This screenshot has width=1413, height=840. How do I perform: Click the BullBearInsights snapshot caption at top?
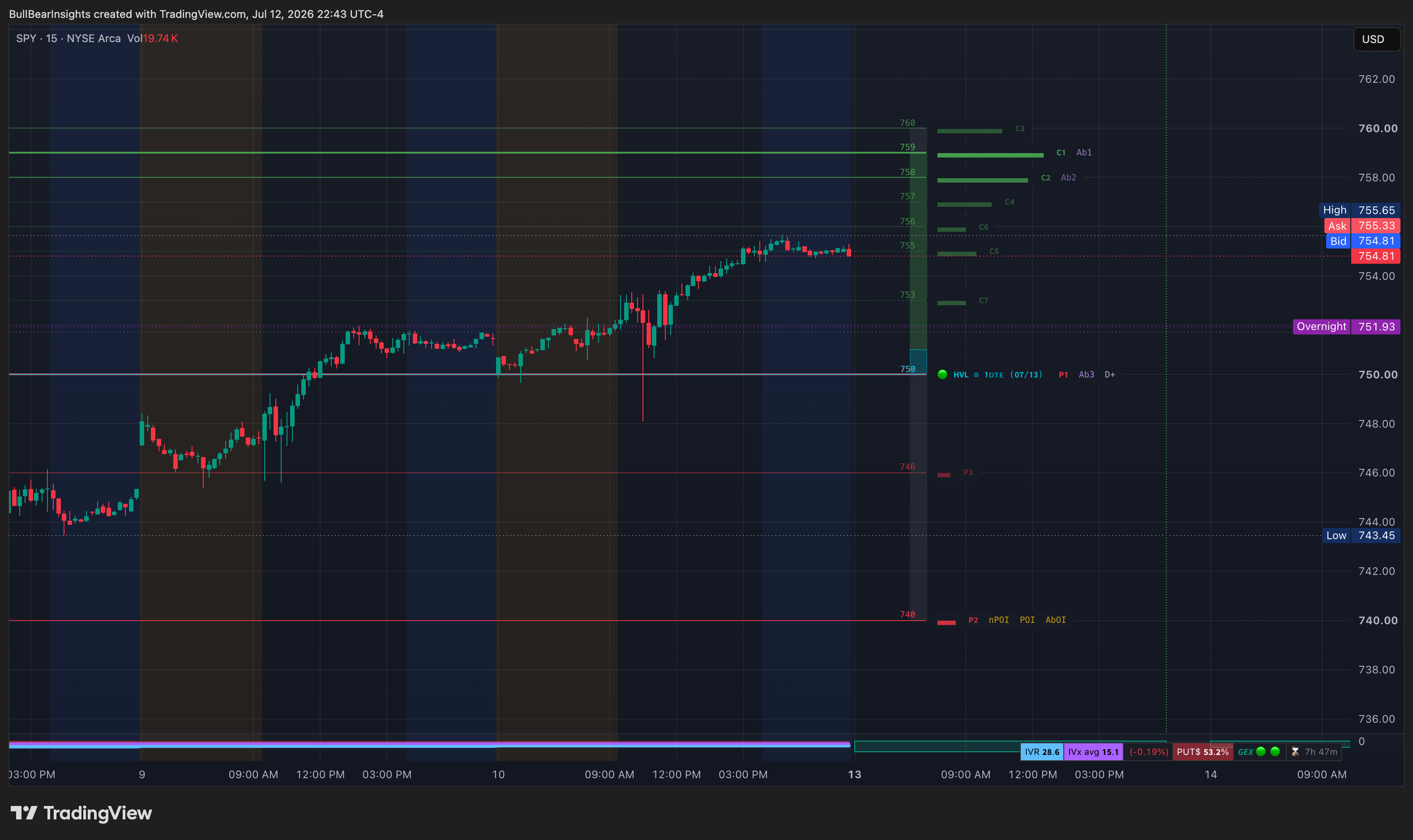coord(196,13)
